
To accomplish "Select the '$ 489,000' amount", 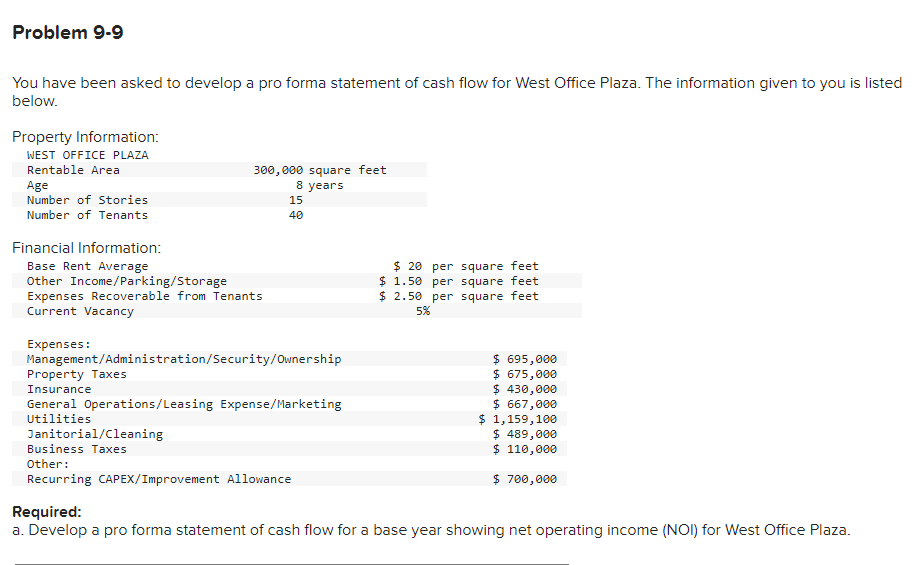I will coord(524,434).
